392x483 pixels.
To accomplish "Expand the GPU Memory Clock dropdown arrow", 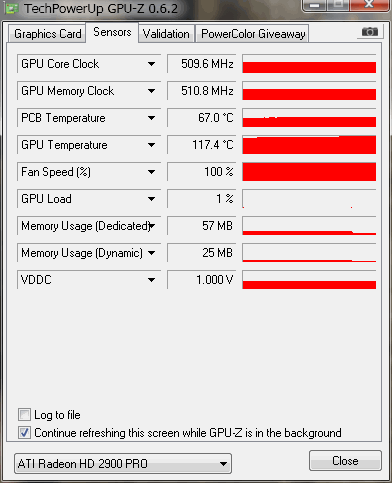I will pyautogui.click(x=151, y=91).
